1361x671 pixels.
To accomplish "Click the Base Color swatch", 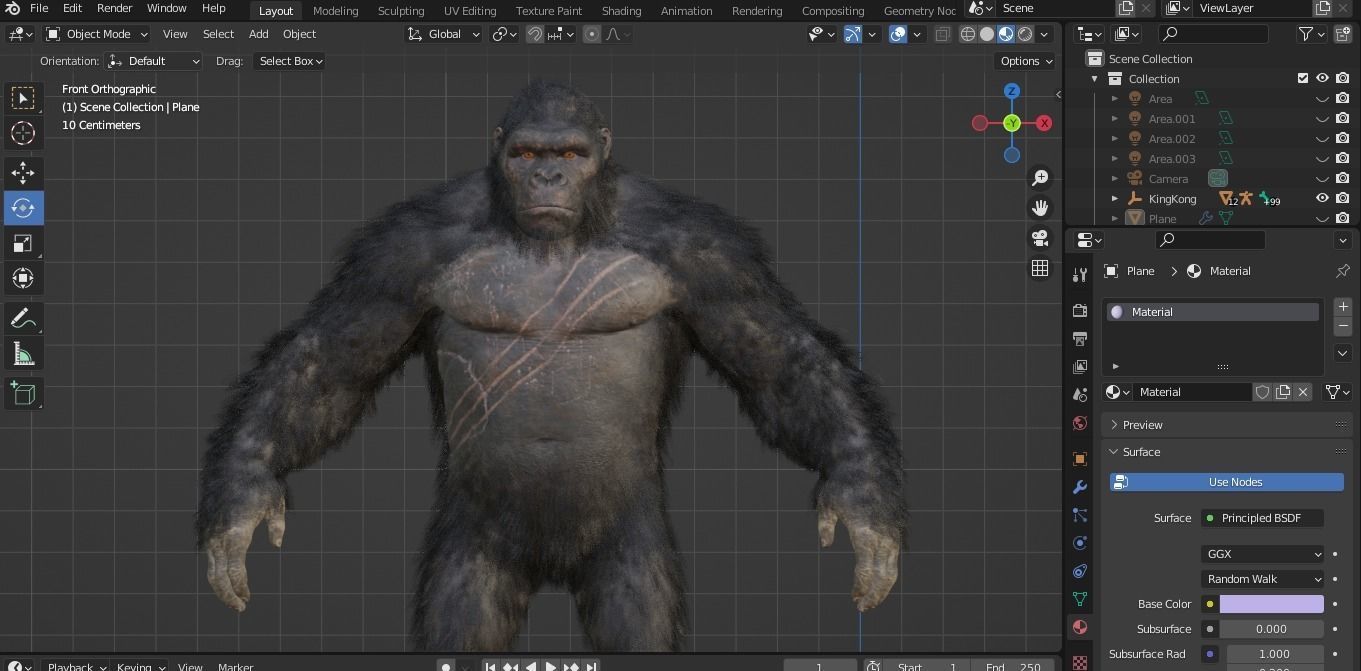I will click(1271, 604).
